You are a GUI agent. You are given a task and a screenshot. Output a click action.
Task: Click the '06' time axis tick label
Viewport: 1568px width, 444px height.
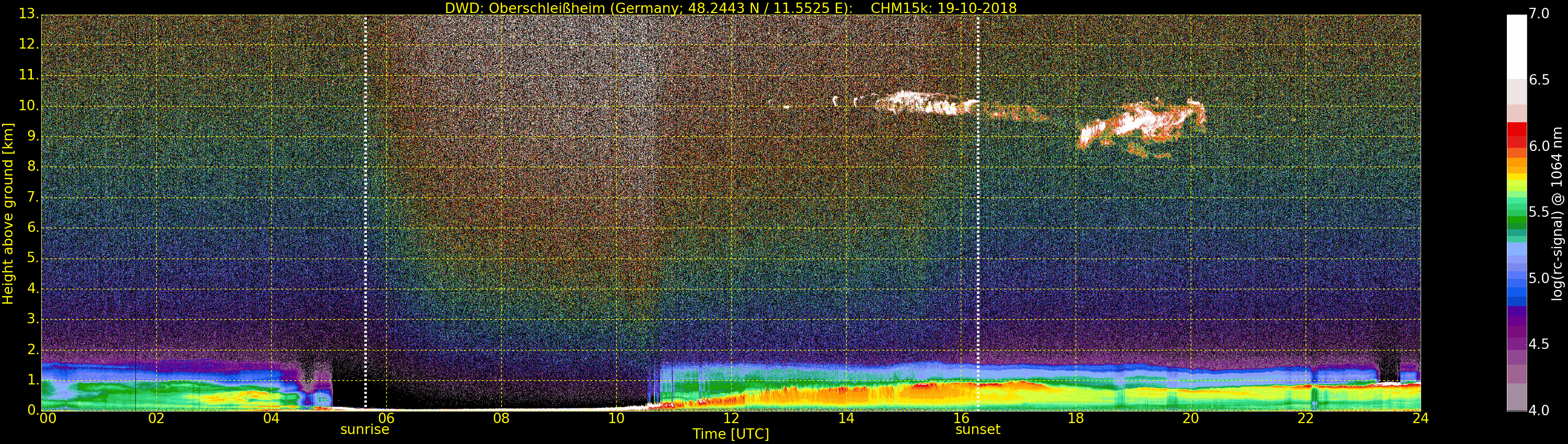(x=387, y=418)
